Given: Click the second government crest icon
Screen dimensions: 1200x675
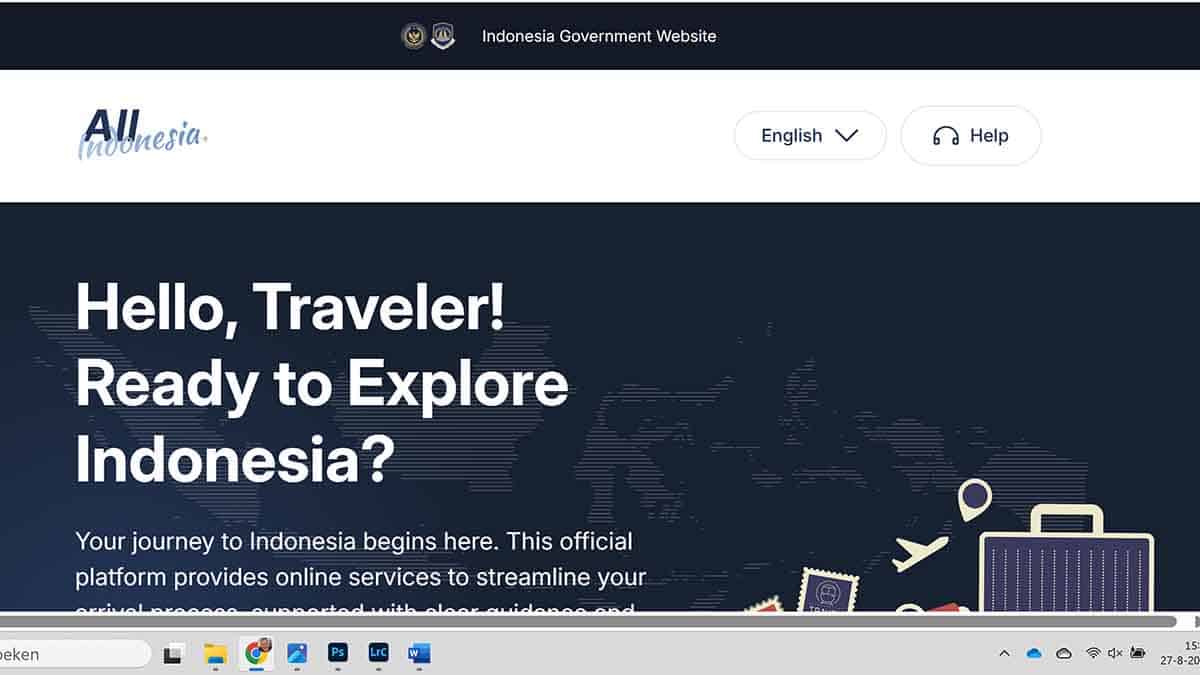Looking at the screenshot, I should pos(443,36).
